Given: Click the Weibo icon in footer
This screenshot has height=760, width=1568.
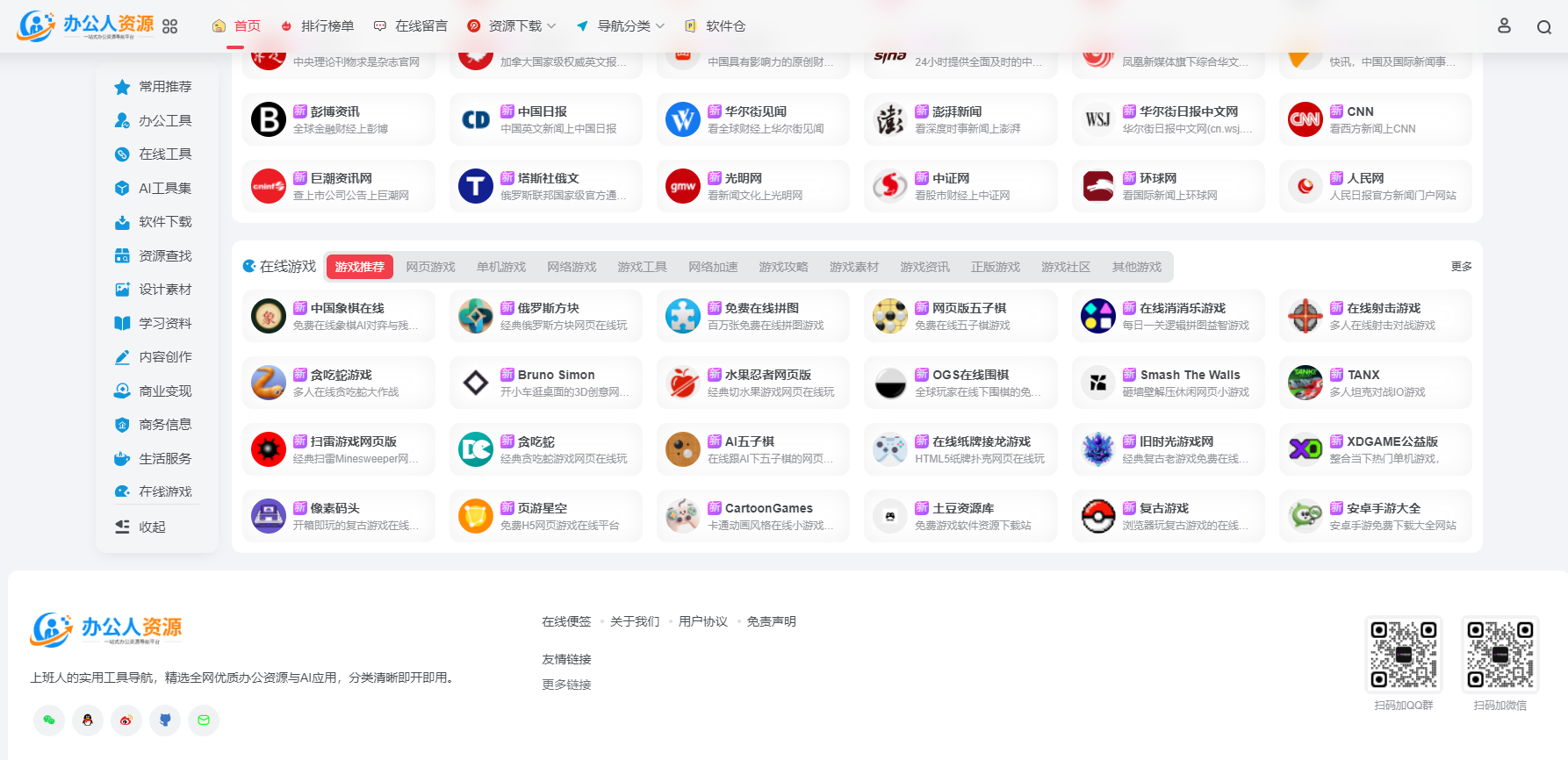Looking at the screenshot, I should (x=126, y=721).
